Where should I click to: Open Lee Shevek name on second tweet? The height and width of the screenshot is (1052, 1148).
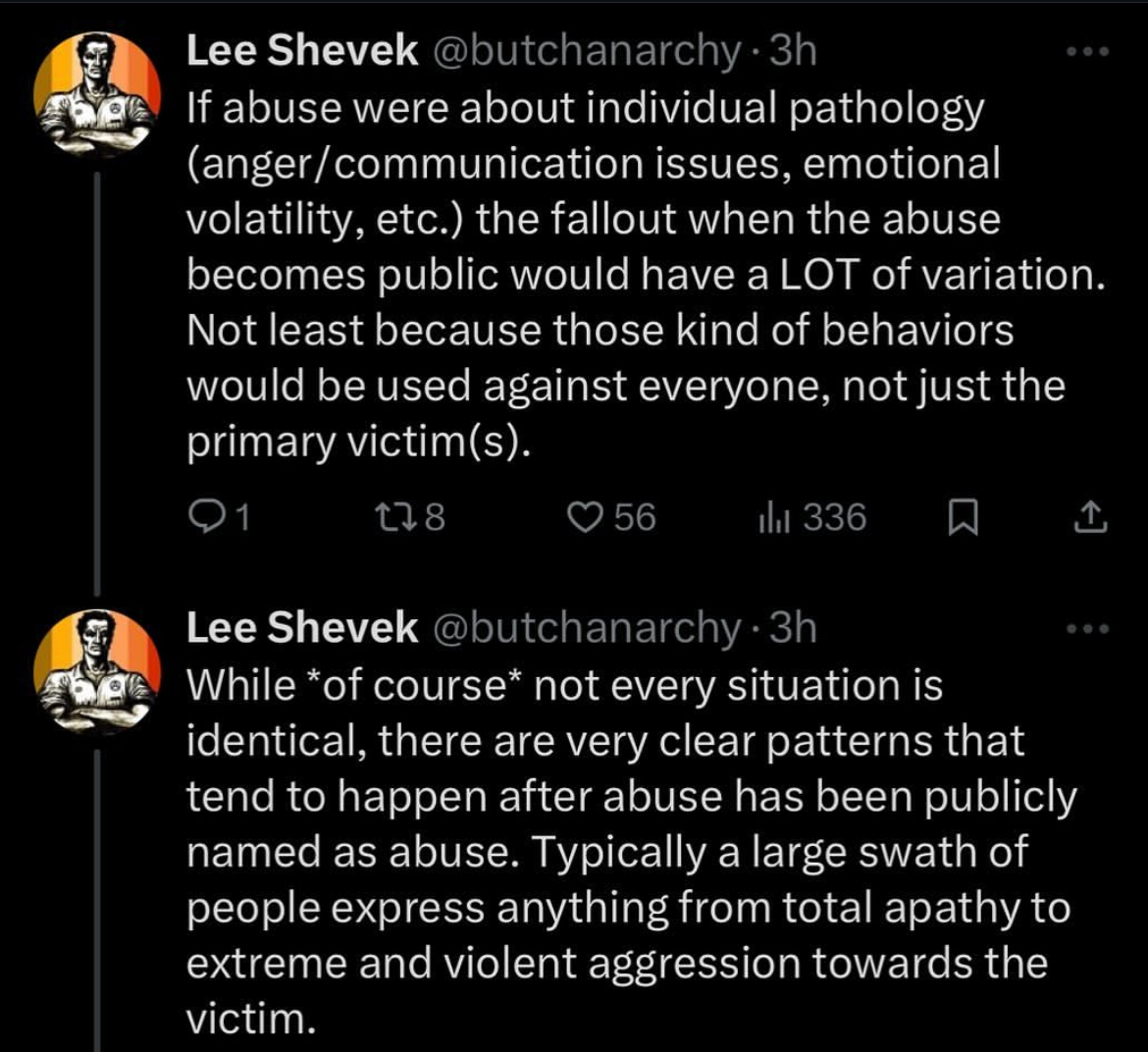click(x=301, y=628)
